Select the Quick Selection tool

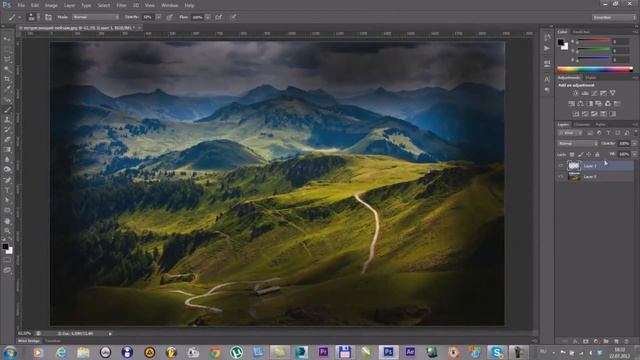7,69
